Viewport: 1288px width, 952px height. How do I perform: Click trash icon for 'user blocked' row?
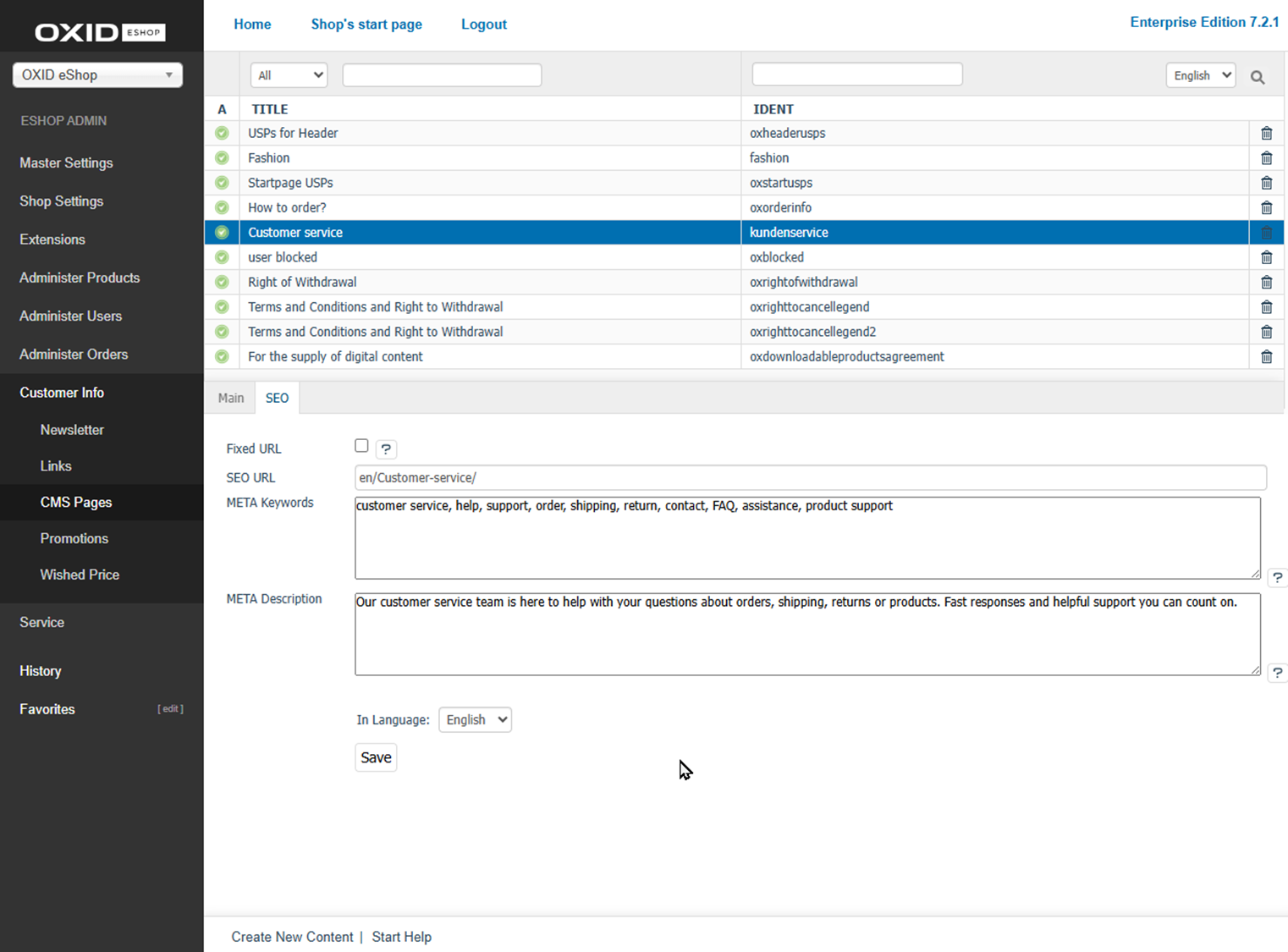click(x=1266, y=257)
